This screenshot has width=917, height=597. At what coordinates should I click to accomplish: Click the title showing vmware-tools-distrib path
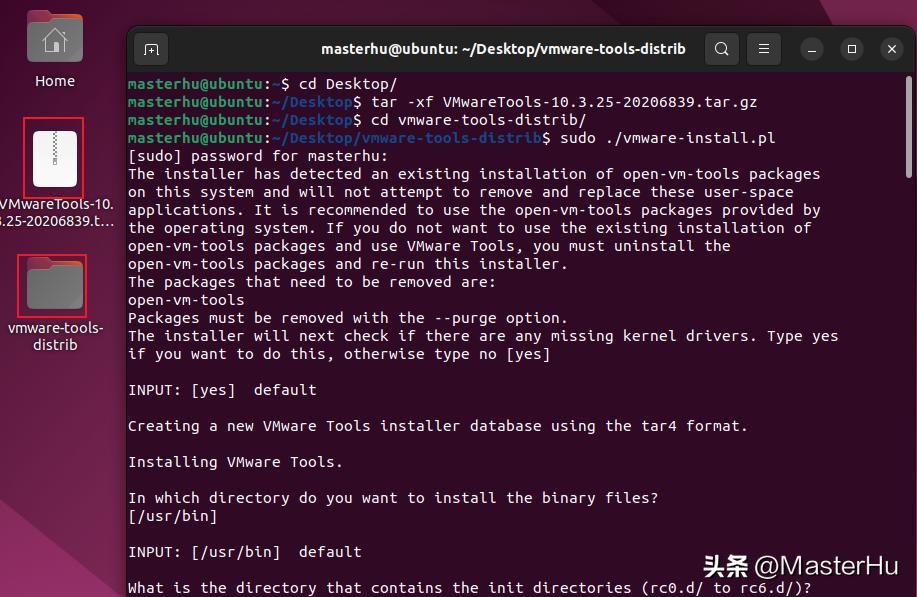pos(503,47)
